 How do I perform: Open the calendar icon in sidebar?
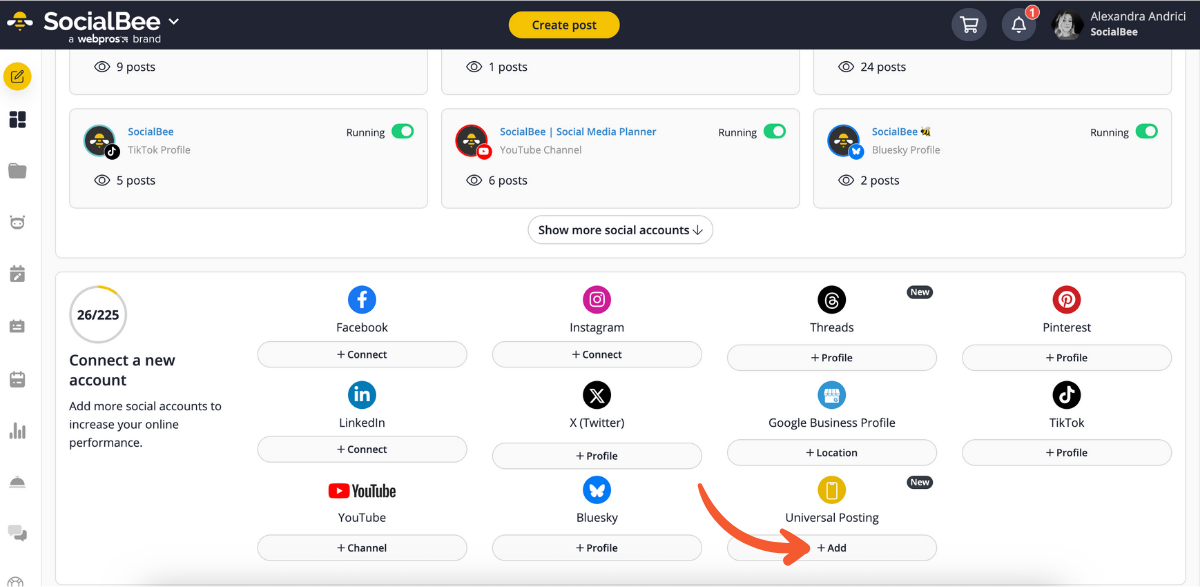click(x=17, y=379)
